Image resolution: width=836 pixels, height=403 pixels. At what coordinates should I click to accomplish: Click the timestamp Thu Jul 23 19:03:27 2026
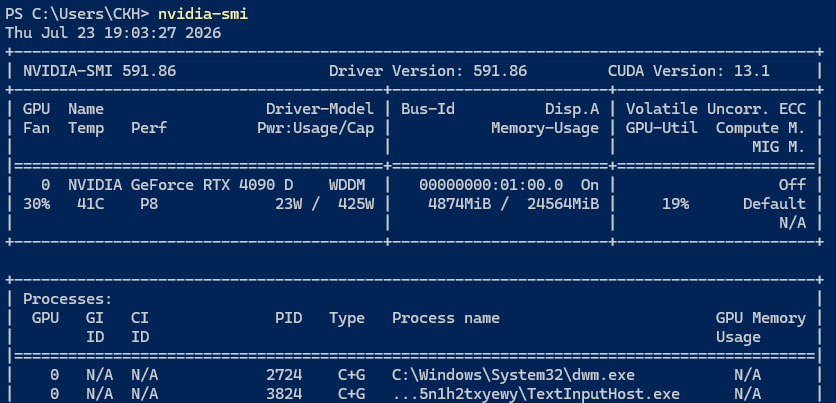click(x=113, y=33)
